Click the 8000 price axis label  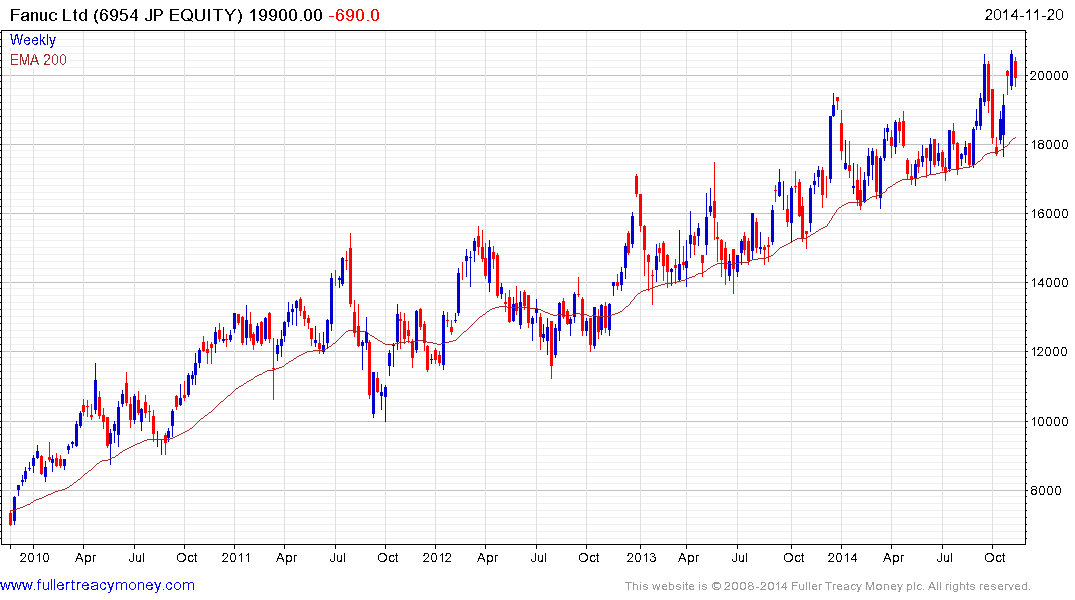[1046, 490]
